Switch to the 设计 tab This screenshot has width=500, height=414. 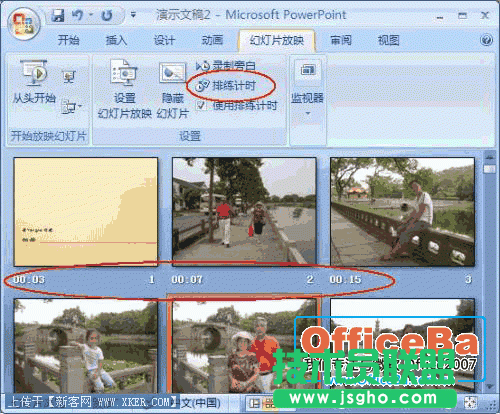pos(164,40)
